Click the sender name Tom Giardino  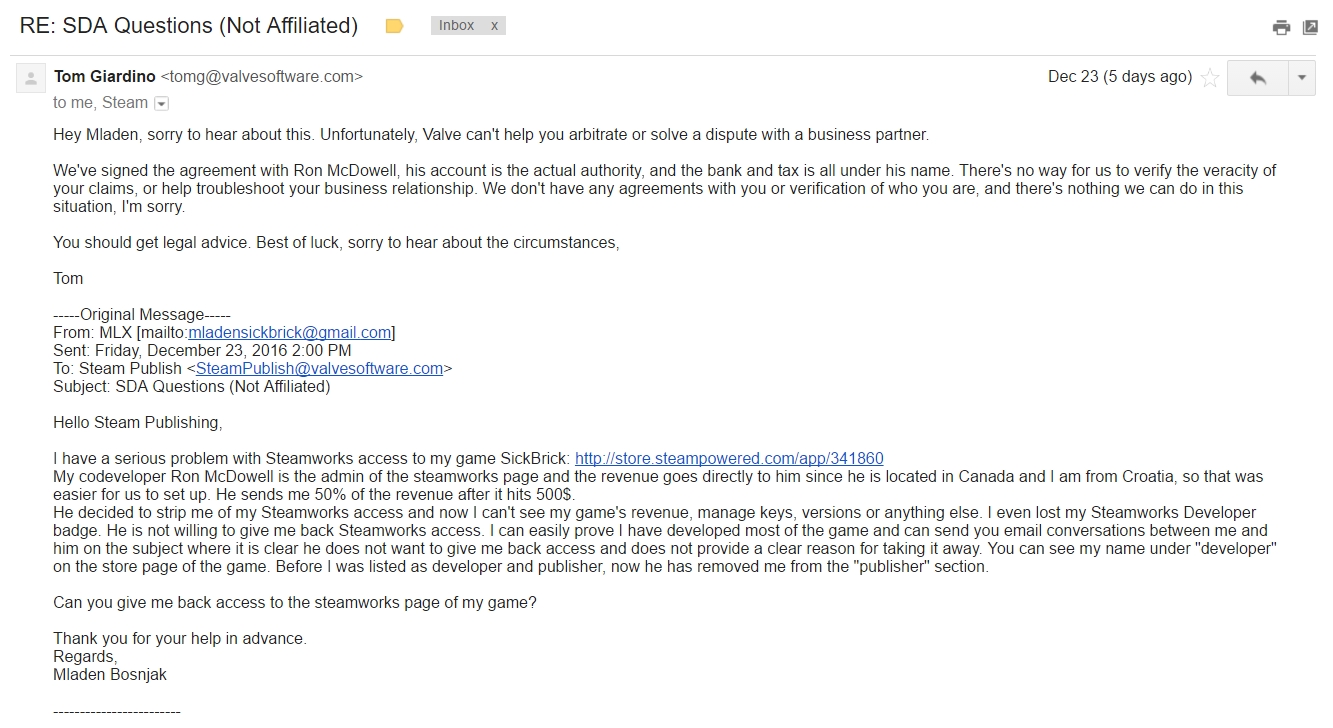click(105, 76)
